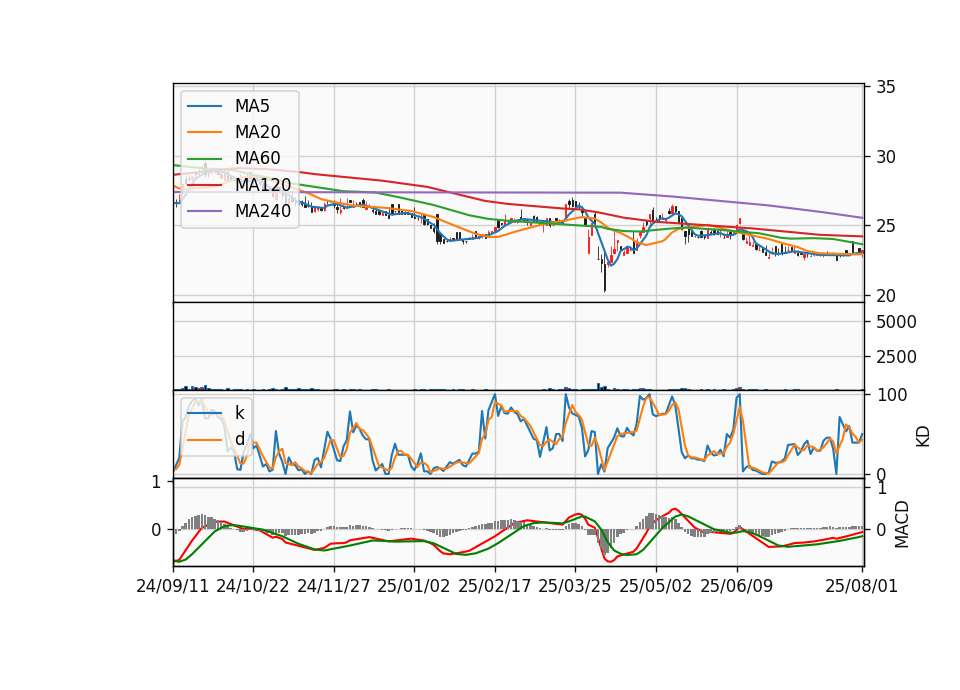960x690 pixels.
Task: Click the 2500 volume axis tick label
Action: pos(896,357)
